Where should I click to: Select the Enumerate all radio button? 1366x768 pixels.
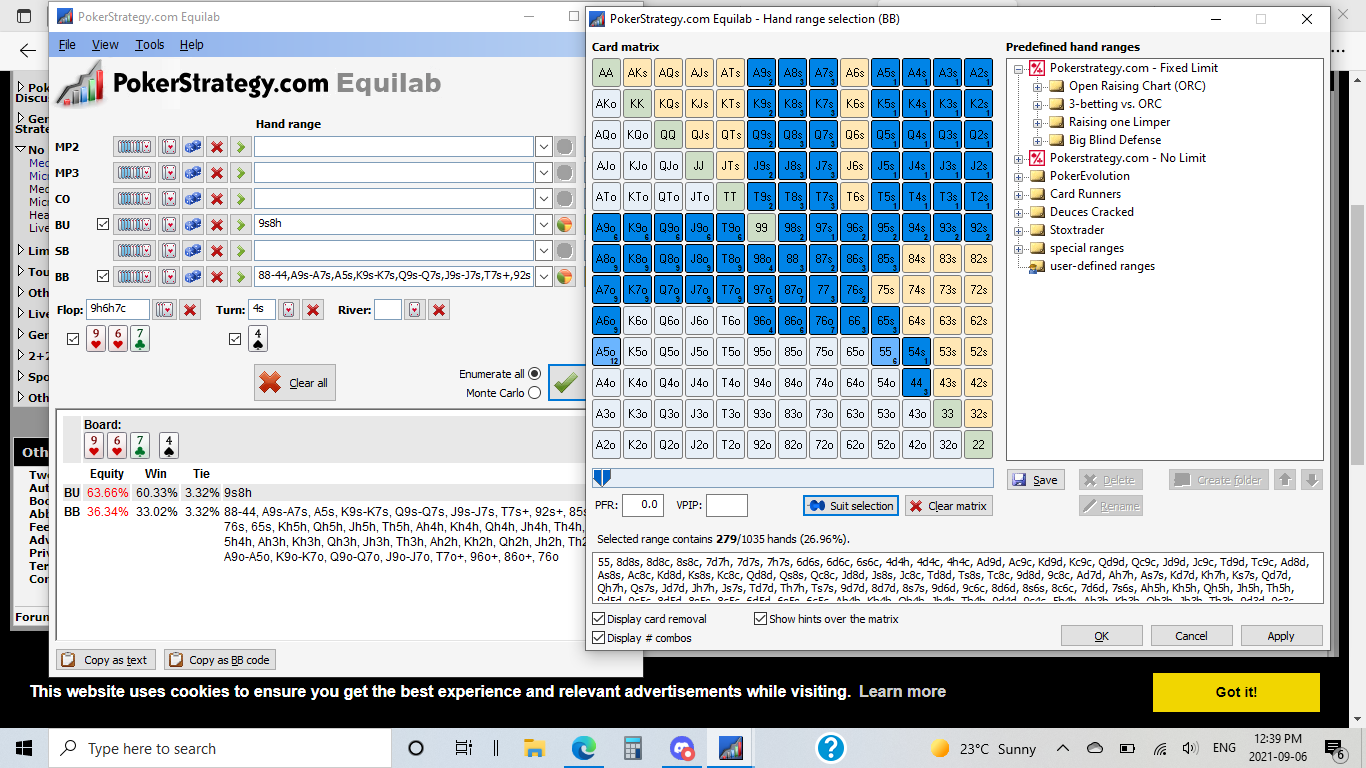pyautogui.click(x=534, y=373)
